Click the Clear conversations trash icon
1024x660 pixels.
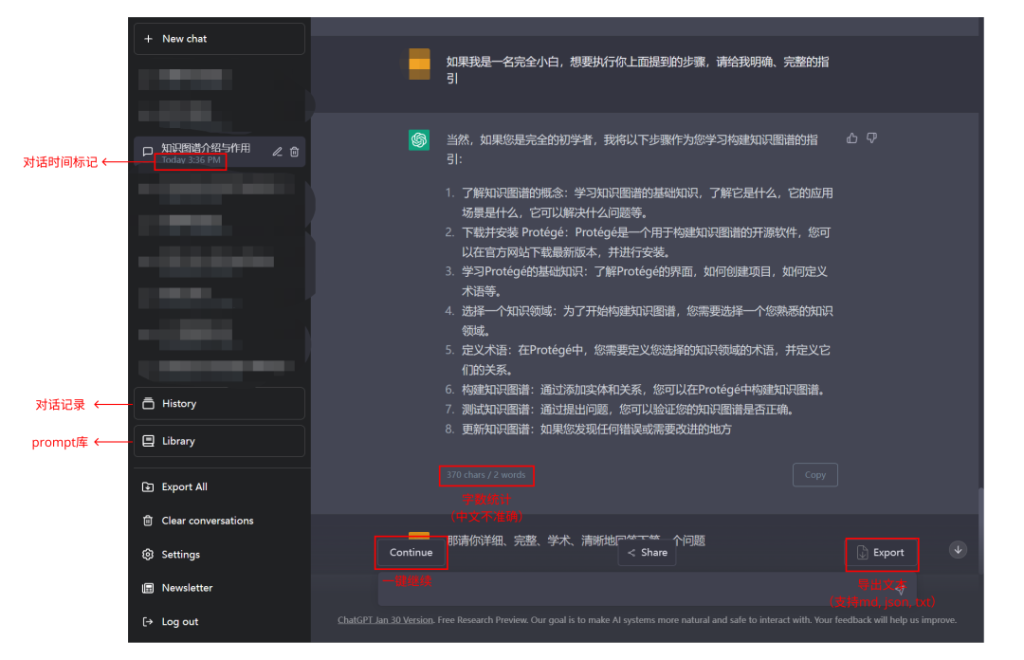coord(149,520)
